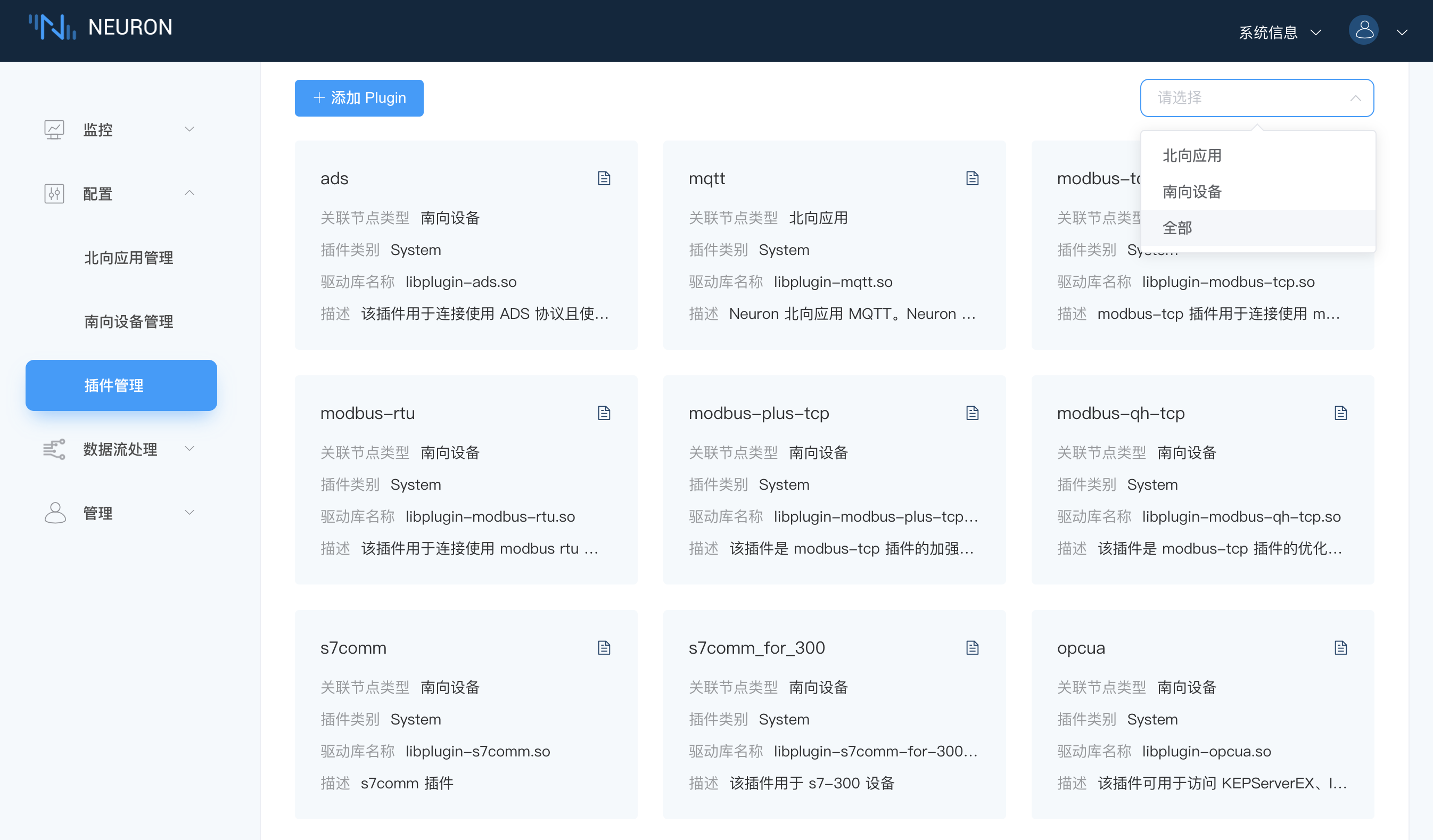Click the modbus-rtu description text
The width and height of the screenshot is (1433, 840).
pyautogui.click(x=480, y=549)
